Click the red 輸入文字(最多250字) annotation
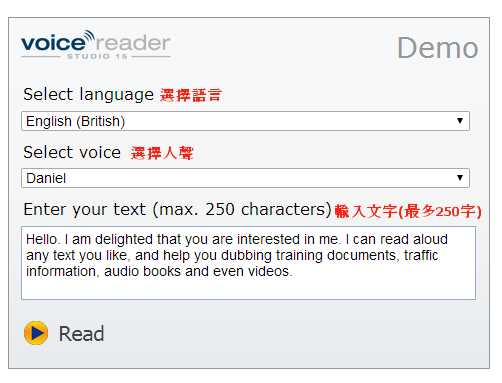Screen dimensions: 502x383 click(408, 211)
